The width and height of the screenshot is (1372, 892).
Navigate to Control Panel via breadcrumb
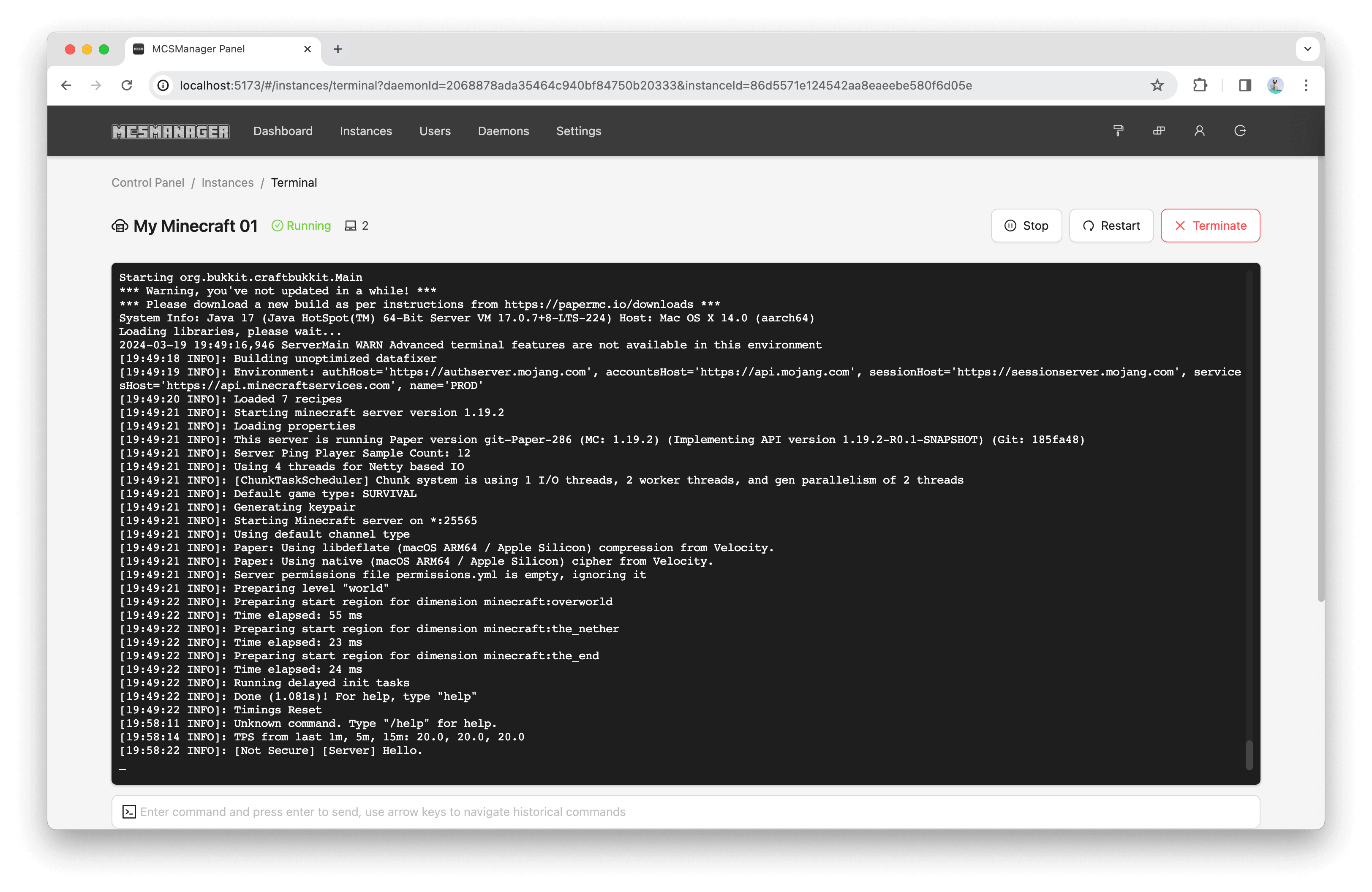147,182
